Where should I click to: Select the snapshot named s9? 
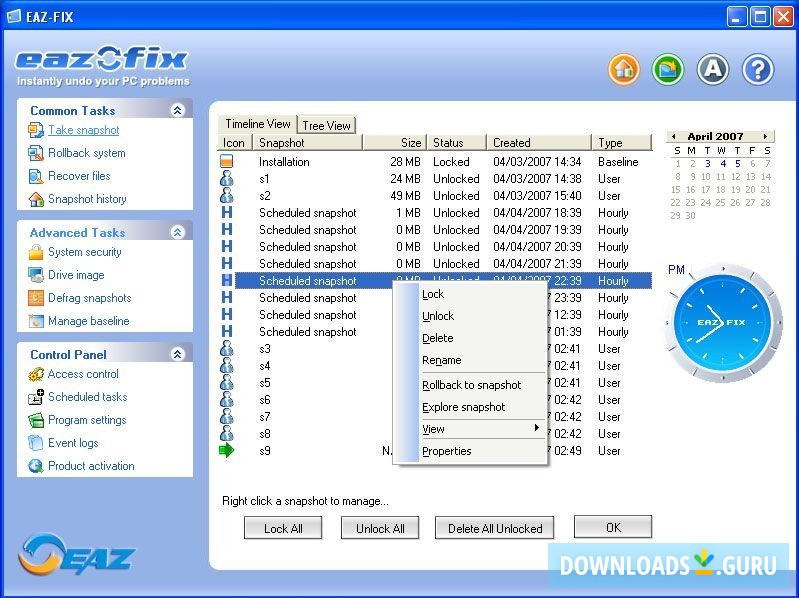tap(264, 451)
